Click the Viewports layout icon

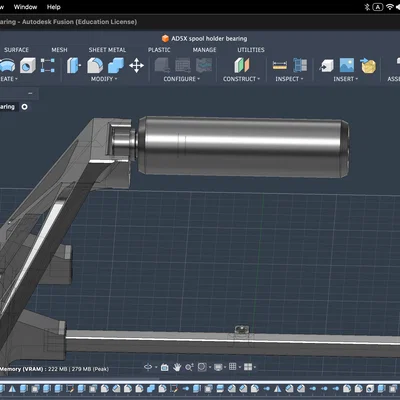click(248, 367)
